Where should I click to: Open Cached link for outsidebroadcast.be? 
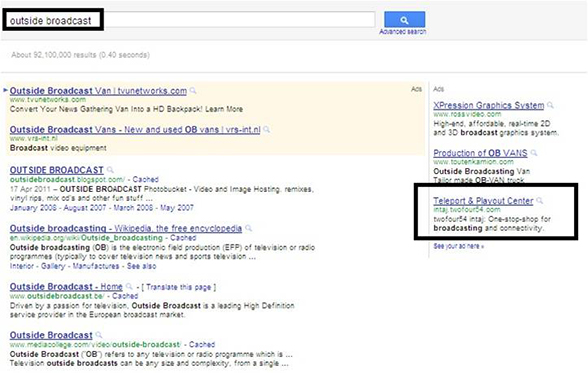coord(125,296)
